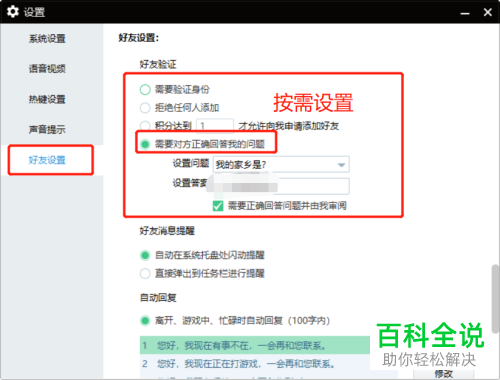Select 需要对方正确回答我的问题 option
This screenshot has width=500, height=380.
pyautogui.click(x=145, y=144)
